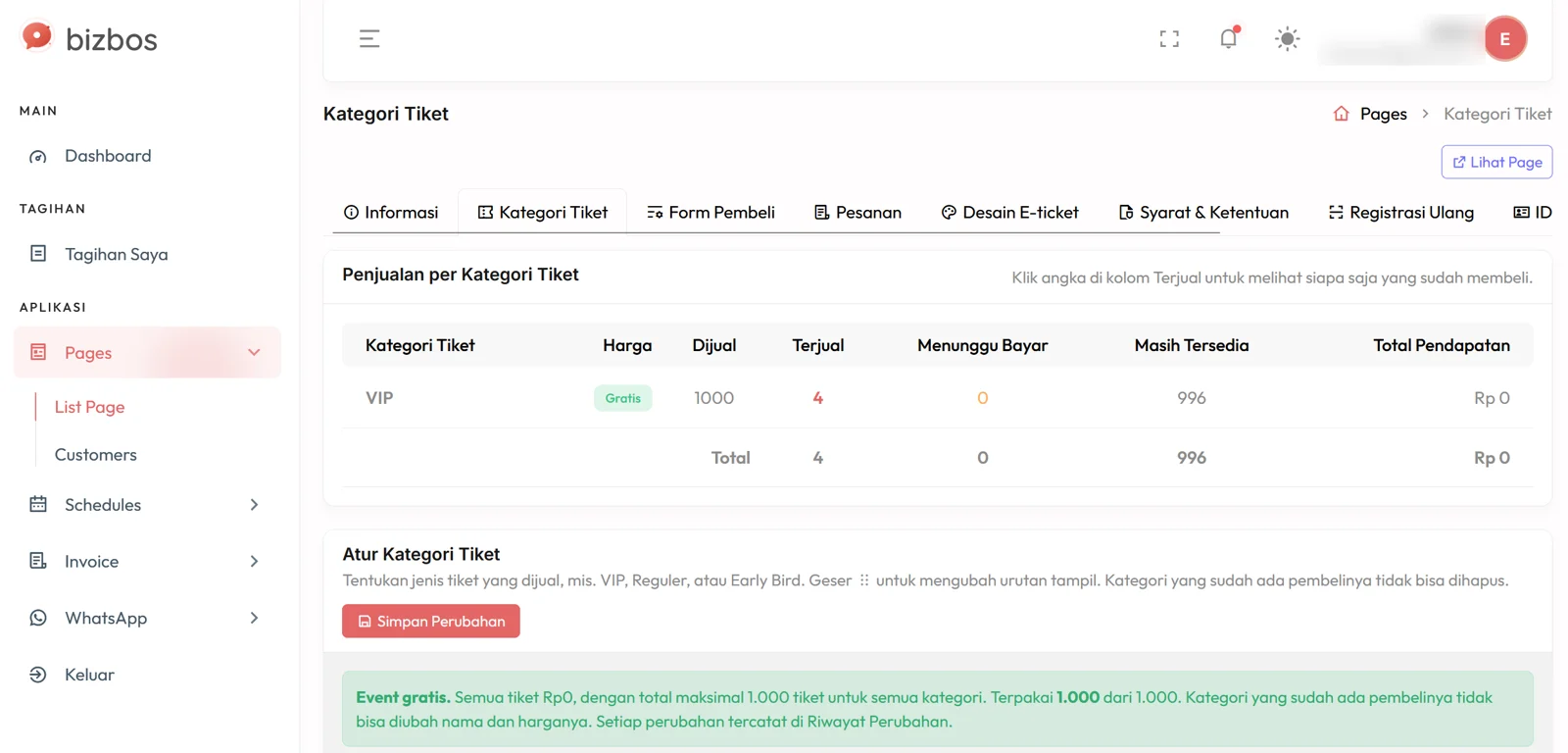
Task: Switch to the Form Pembeli tab
Action: pyautogui.click(x=710, y=213)
